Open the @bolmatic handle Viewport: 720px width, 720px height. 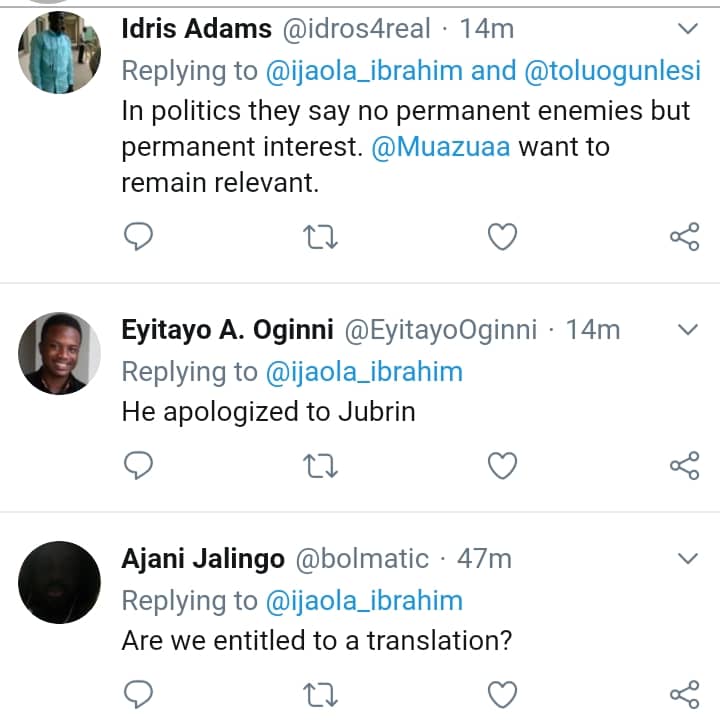coord(362,558)
